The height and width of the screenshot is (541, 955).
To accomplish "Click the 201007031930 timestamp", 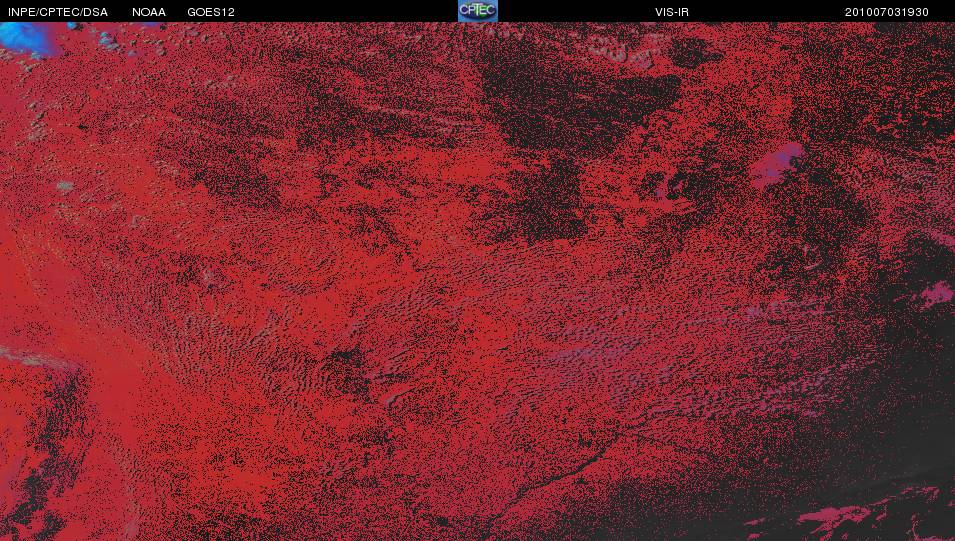I will click(x=887, y=12).
